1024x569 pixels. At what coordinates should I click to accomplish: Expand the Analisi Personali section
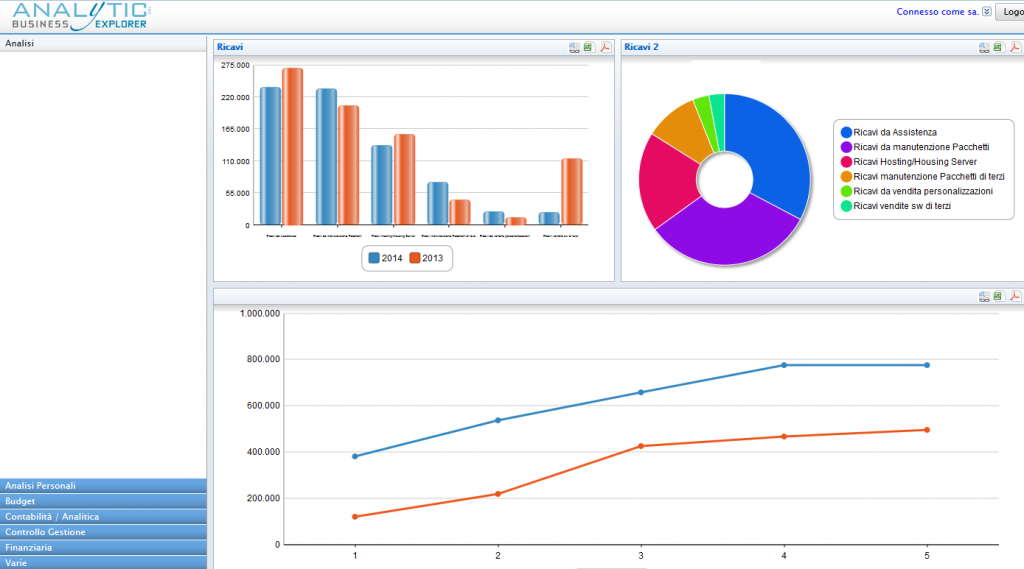tap(103, 485)
